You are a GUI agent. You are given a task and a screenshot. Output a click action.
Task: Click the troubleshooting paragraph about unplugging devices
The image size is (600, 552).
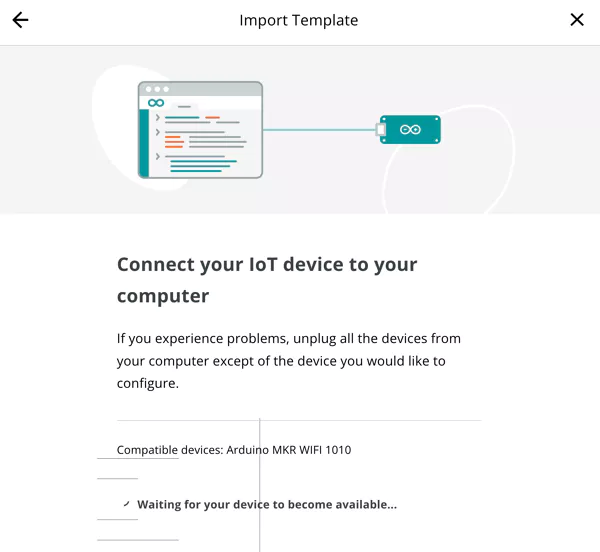289,361
